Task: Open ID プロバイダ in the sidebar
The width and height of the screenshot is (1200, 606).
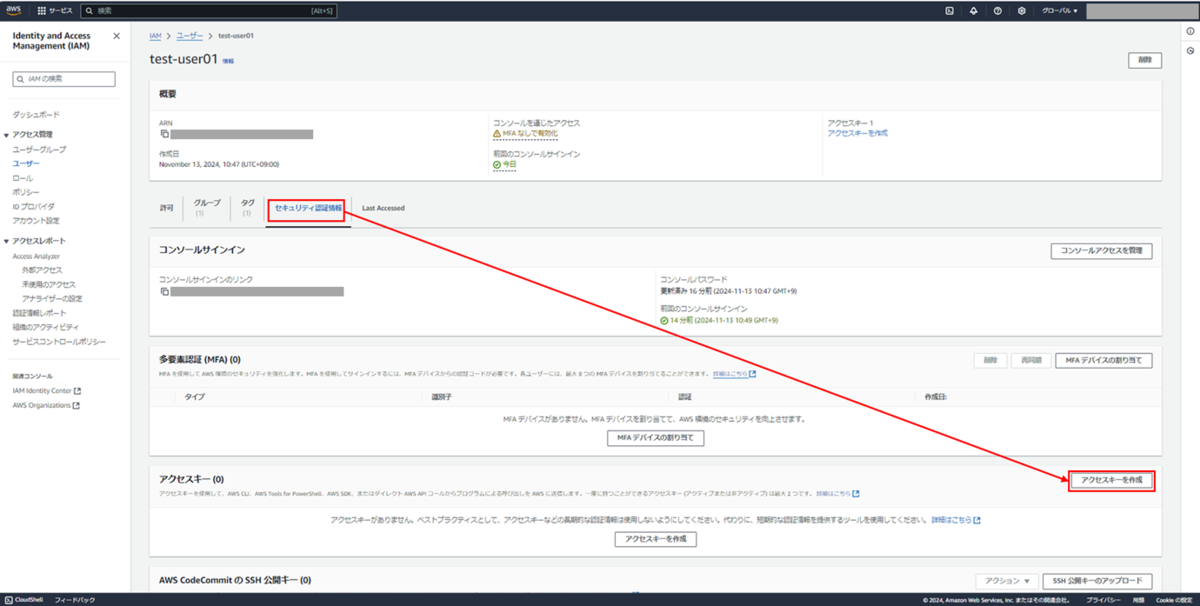Action: [x=33, y=206]
